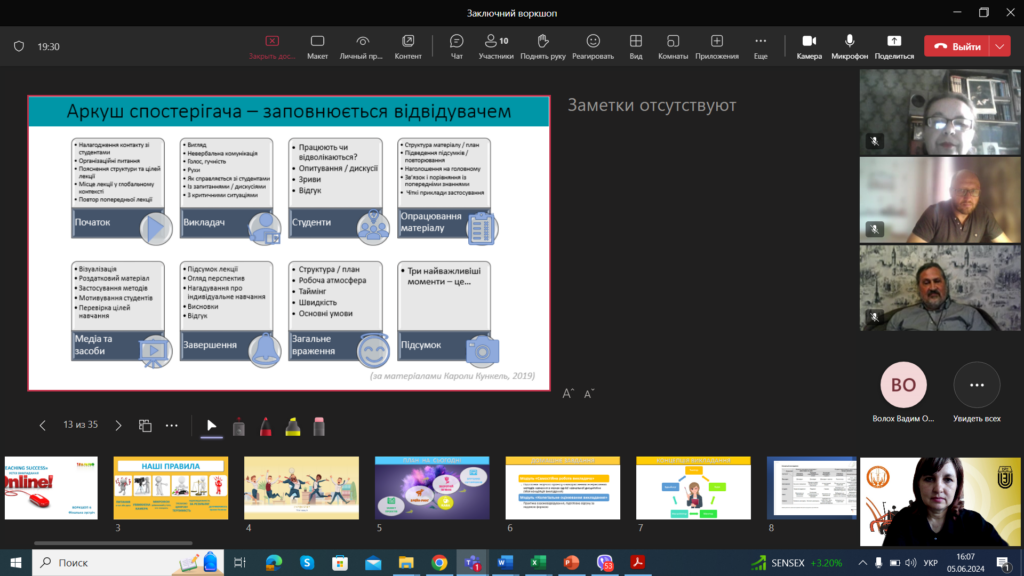Expand the leave options arrow
The width and height of the screenshot is (1024, 576).
pyautogui.click(x=1001, y=46)
